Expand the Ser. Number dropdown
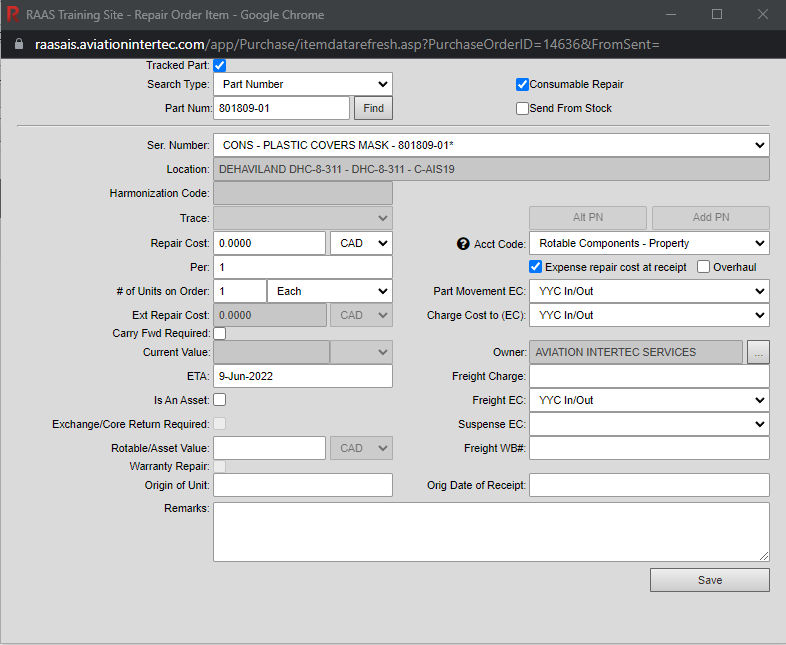Image resolution: width=786 pixels, height=645 pixels. click(x=491, y=146)
